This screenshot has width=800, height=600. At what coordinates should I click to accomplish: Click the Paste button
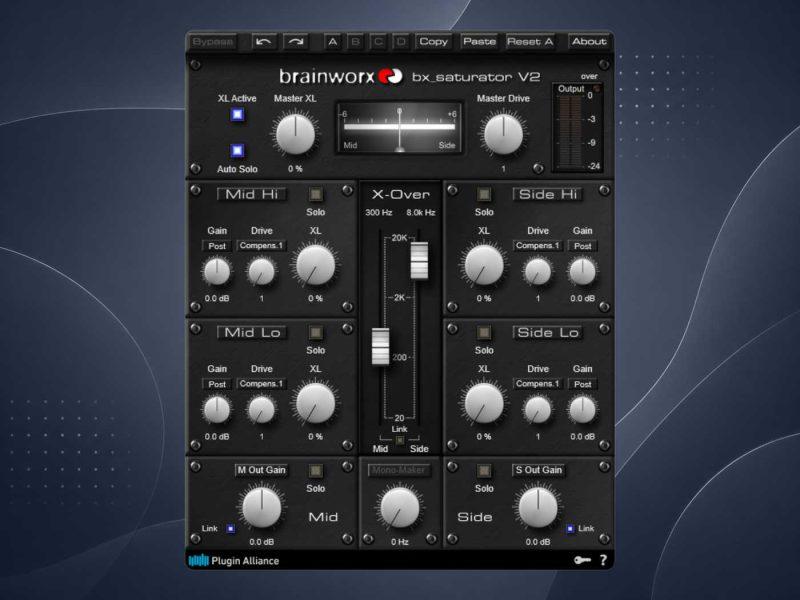[x=479, y=42]
